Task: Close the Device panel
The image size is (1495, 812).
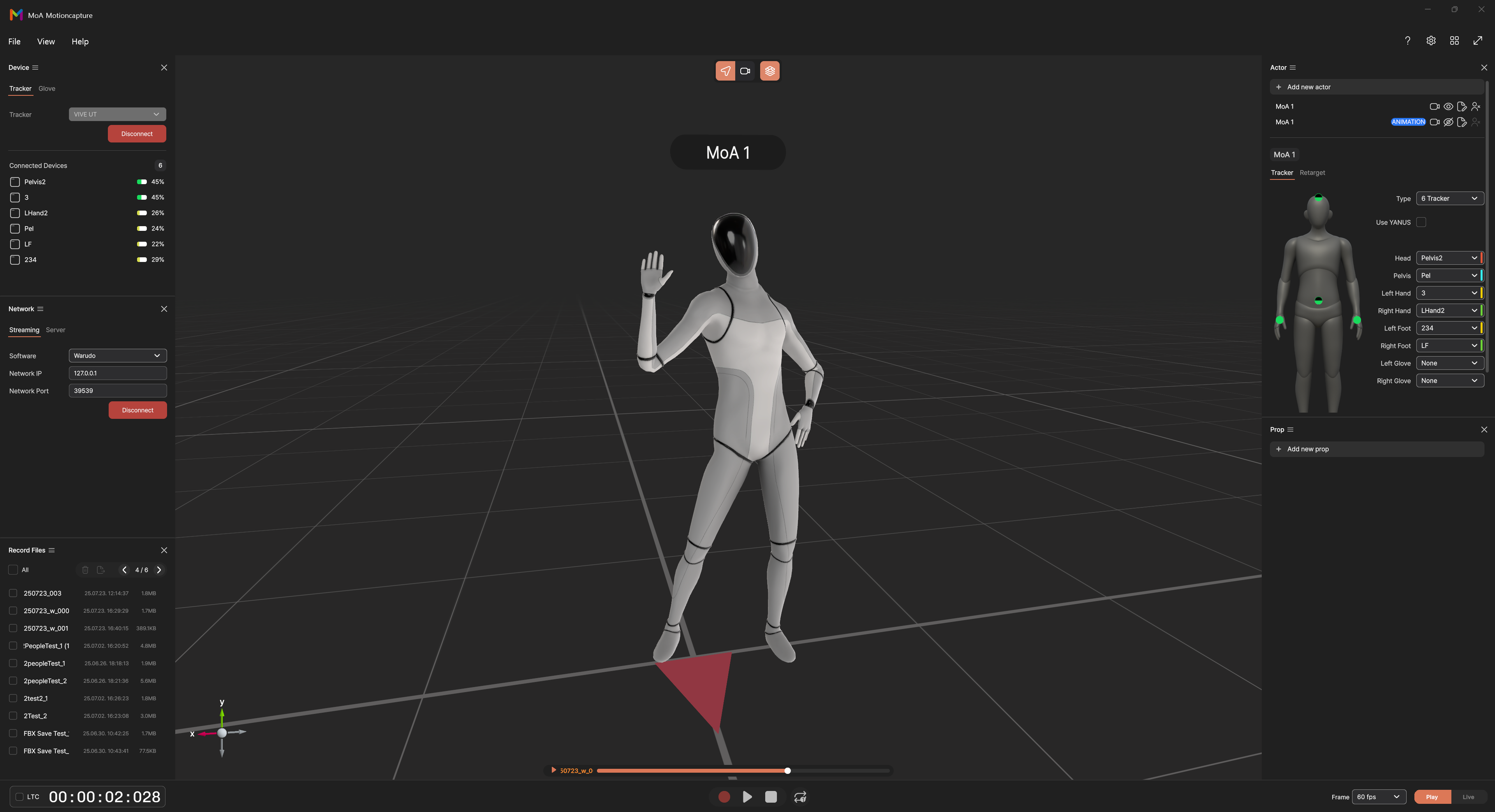Action: [164, 67]
